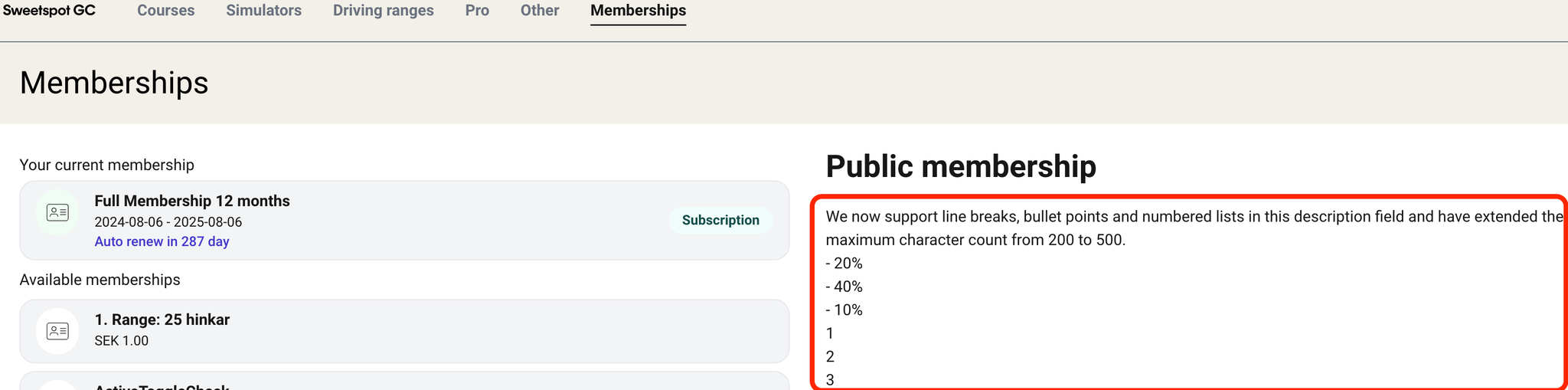This screenshot has width=1568, height=390.
Task: Select Full Membership 12 months title
Action: coord(192,201)
